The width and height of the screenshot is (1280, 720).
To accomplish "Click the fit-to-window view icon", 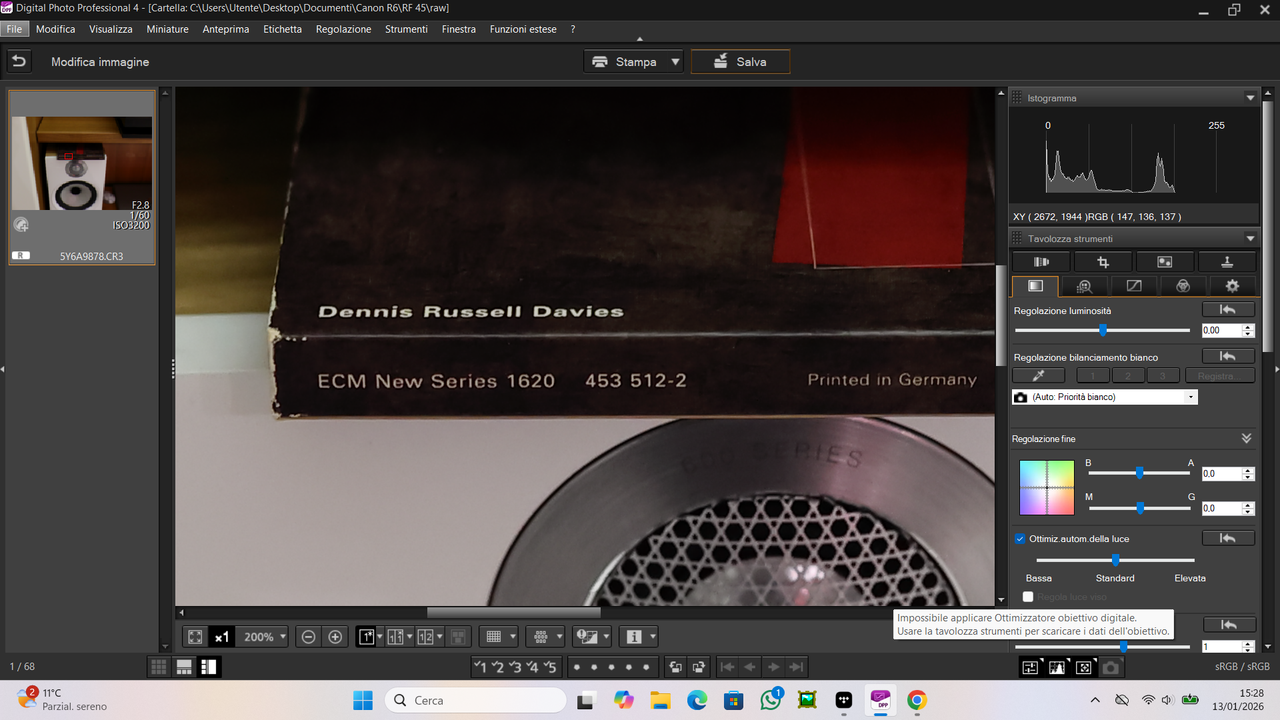I will (194, 636).
